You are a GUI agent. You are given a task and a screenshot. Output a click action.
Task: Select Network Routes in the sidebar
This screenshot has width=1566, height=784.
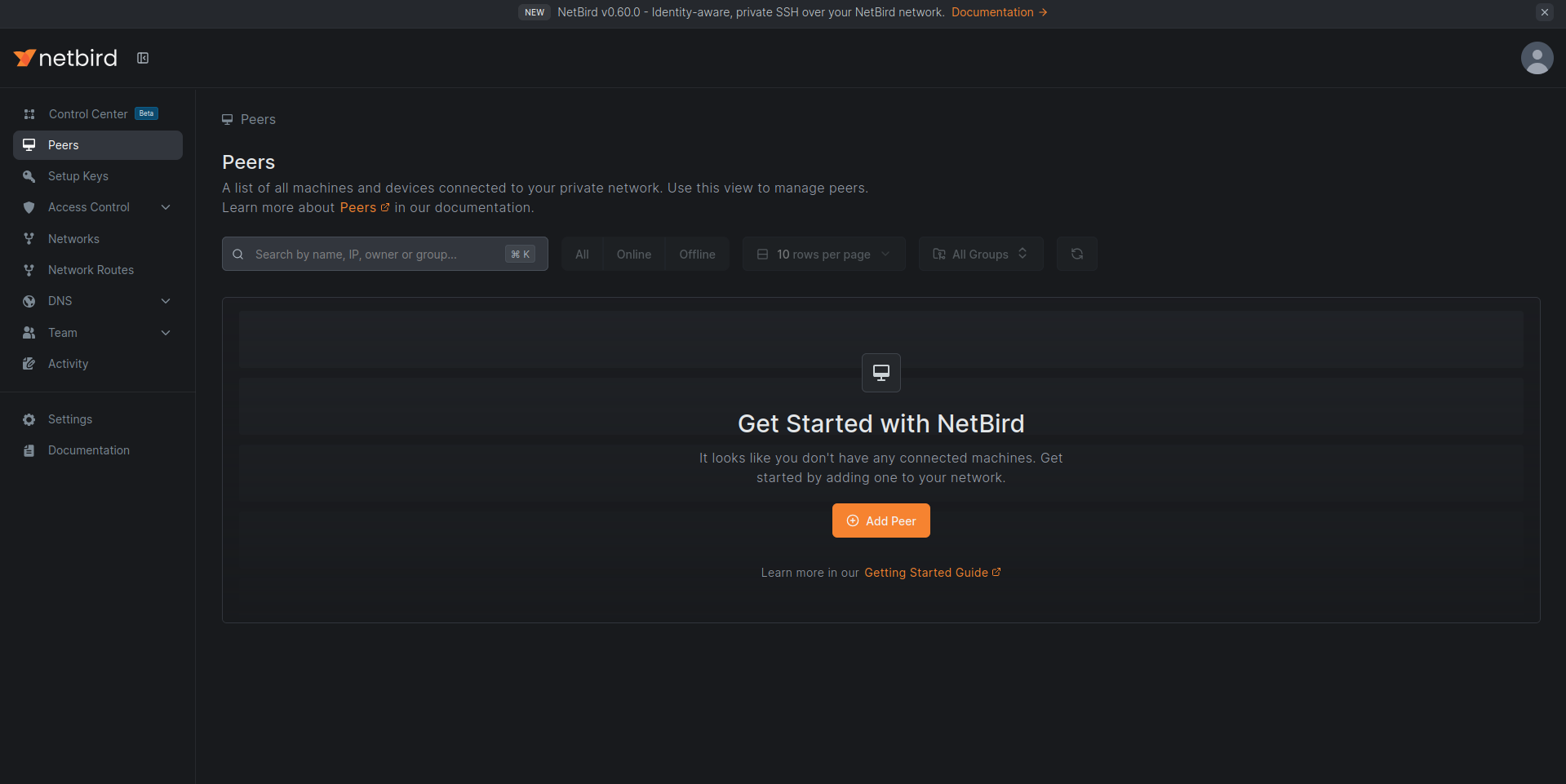pos(91,270)
